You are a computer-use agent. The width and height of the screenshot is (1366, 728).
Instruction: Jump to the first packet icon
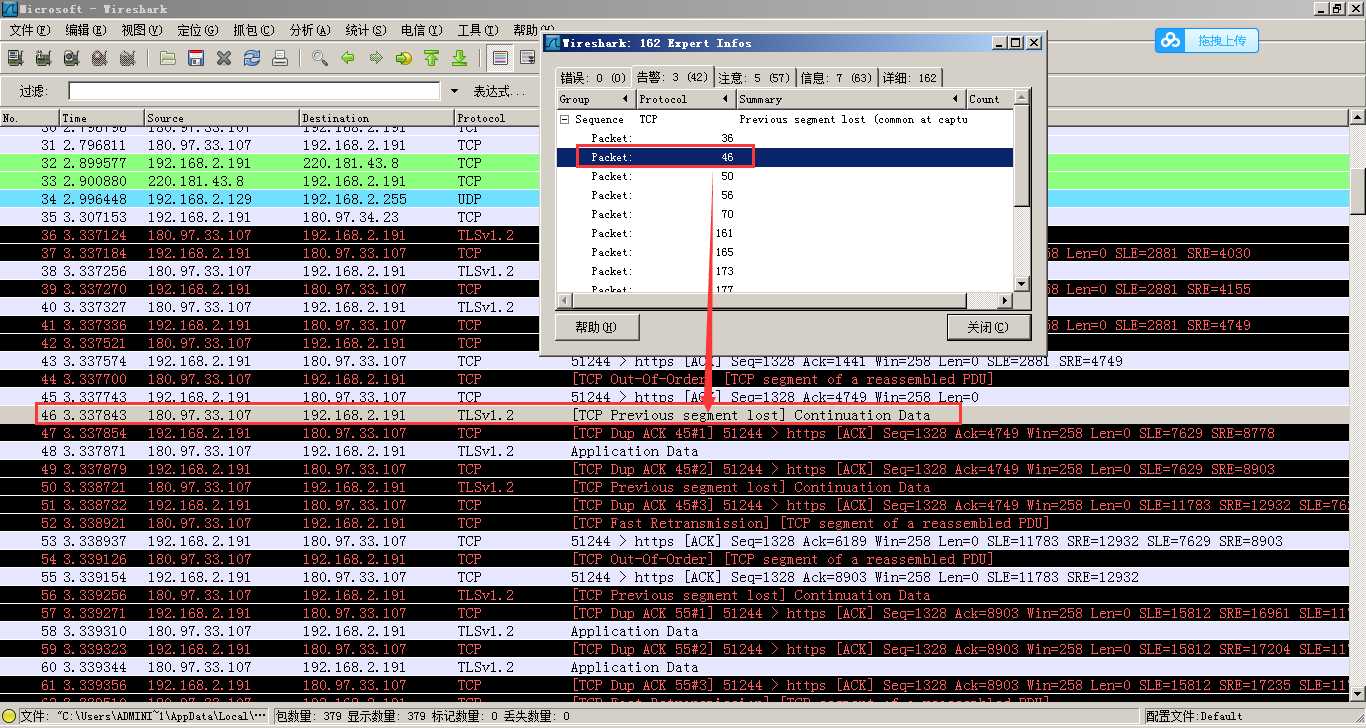point(432,58)
